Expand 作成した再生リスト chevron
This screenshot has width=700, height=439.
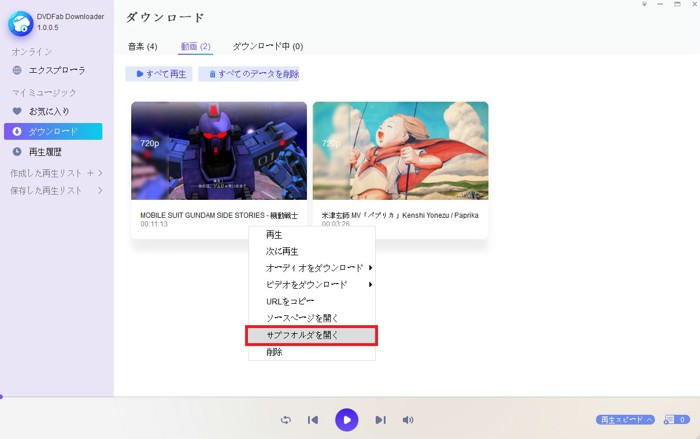(100, 173)
